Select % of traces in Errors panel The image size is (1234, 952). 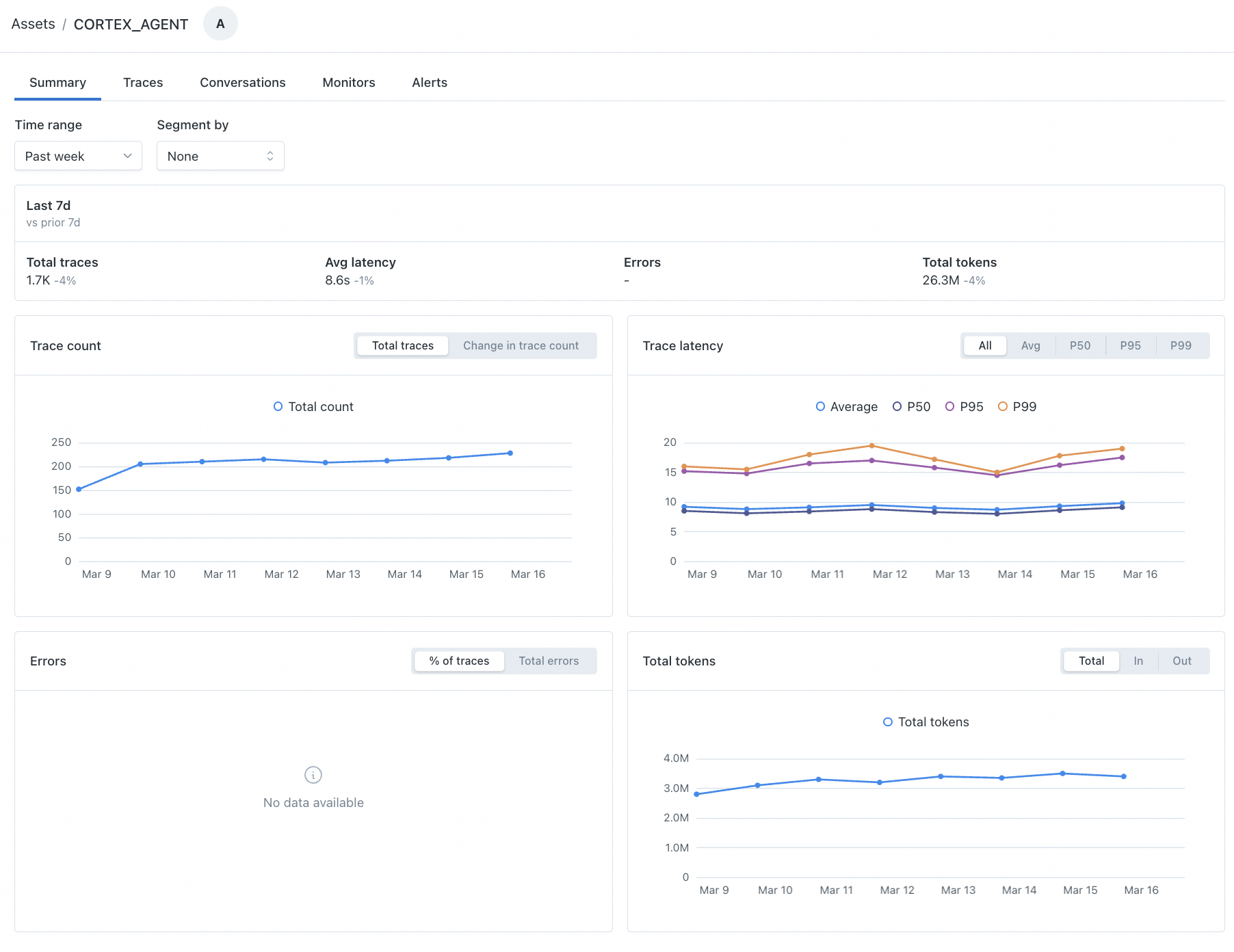tap(459, 661)
